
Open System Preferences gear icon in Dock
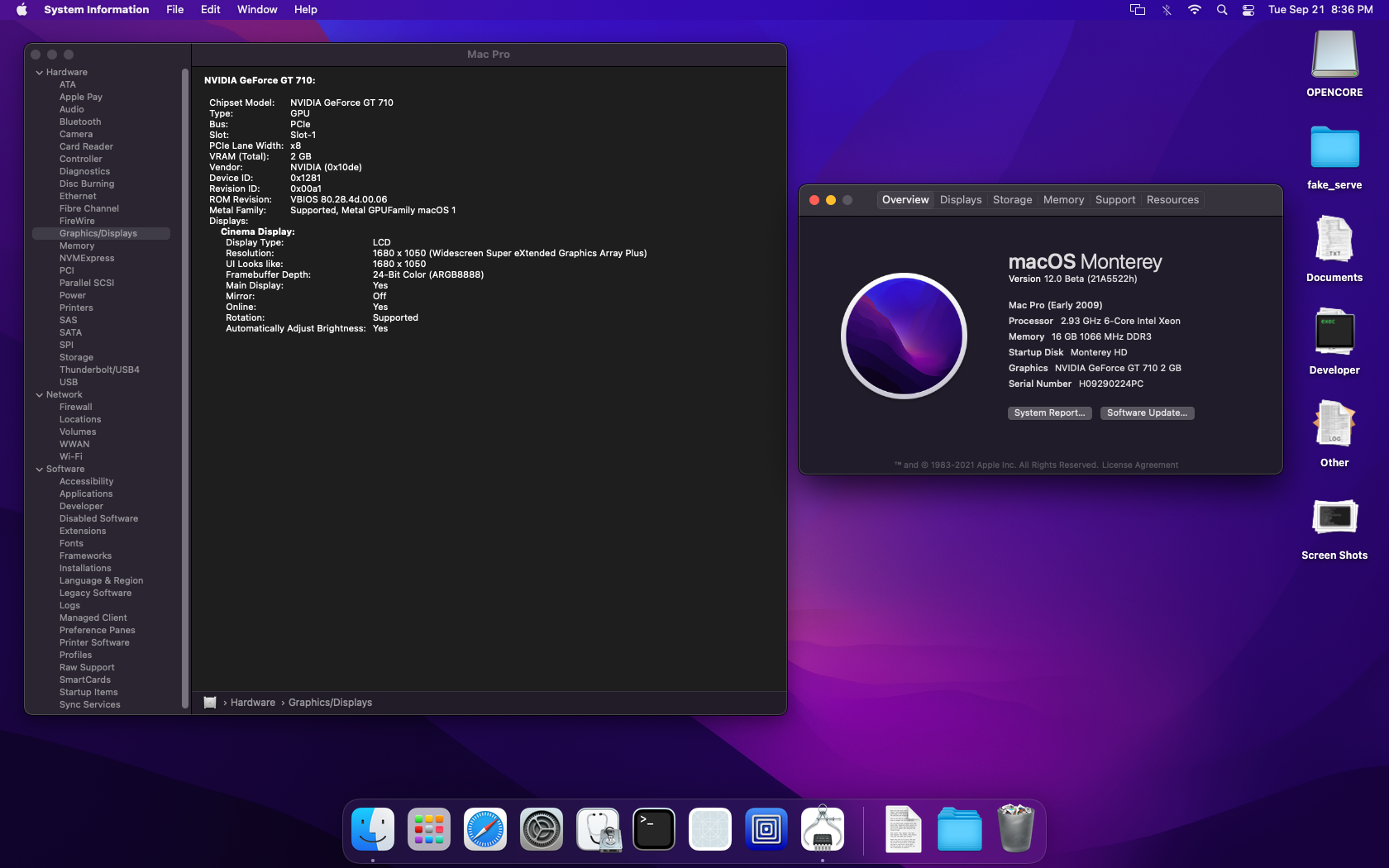tap(542, 829)
